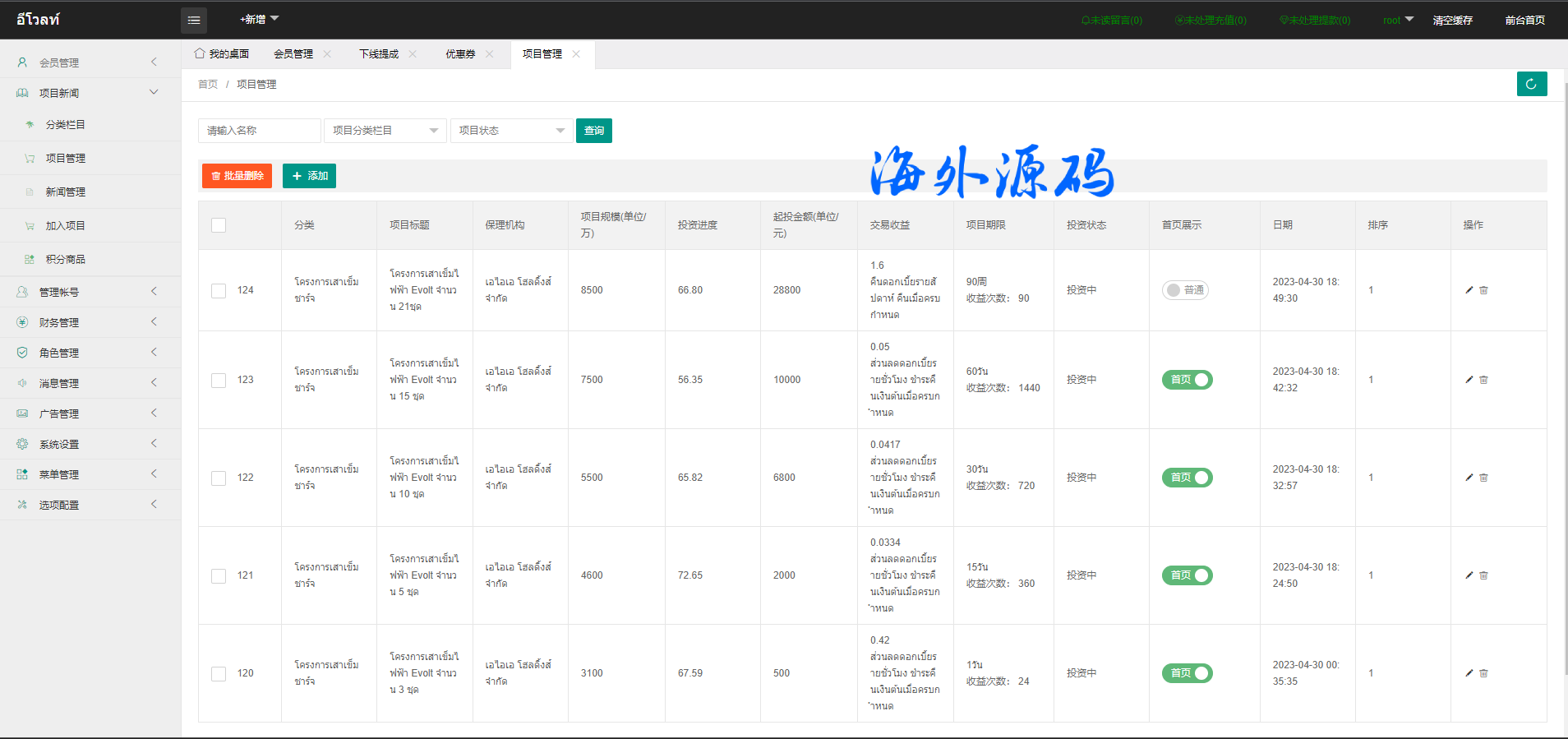Screen dimensions: 1568x739
Task: Open the 项目状态 dropdown filter
Action: click(511, 131)
